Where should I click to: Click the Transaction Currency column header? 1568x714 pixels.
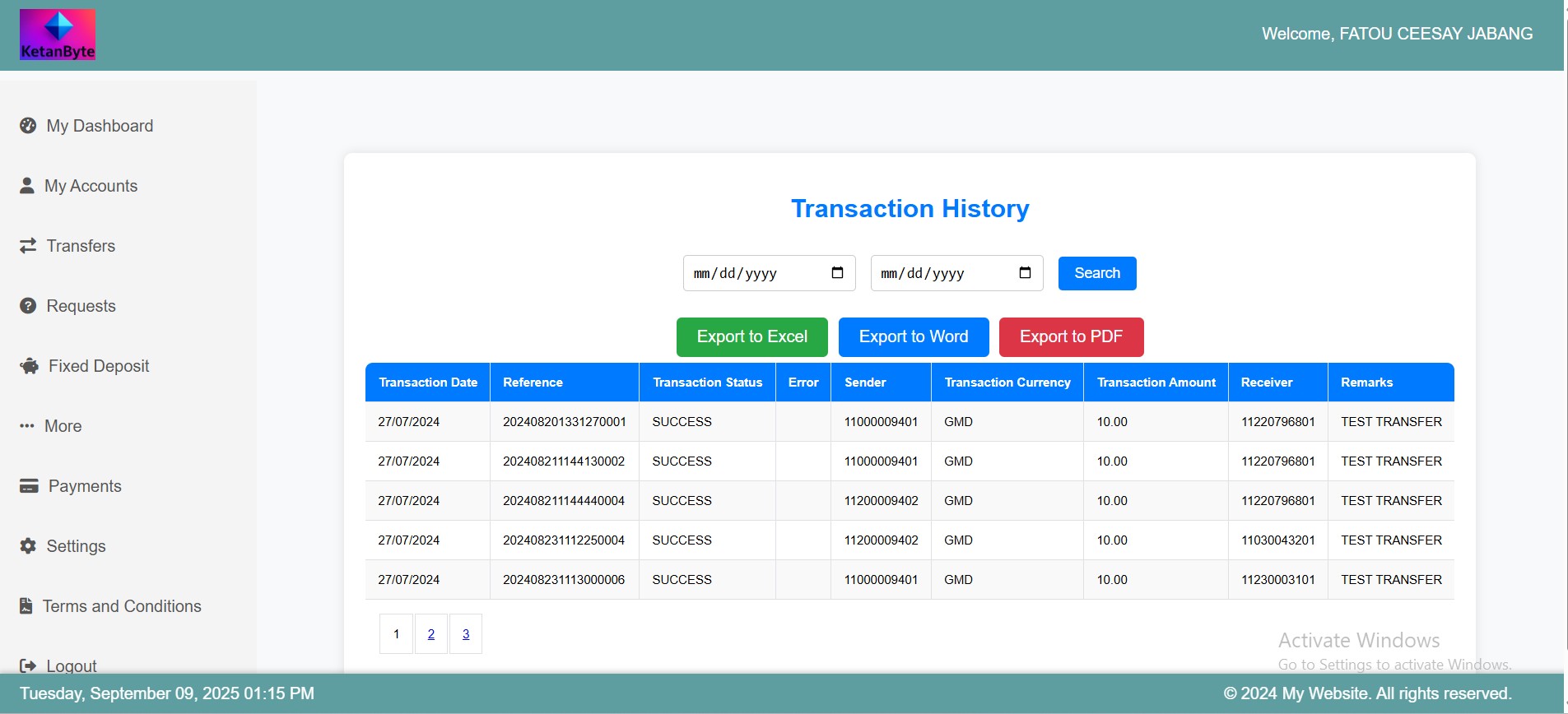[1007, 382]
